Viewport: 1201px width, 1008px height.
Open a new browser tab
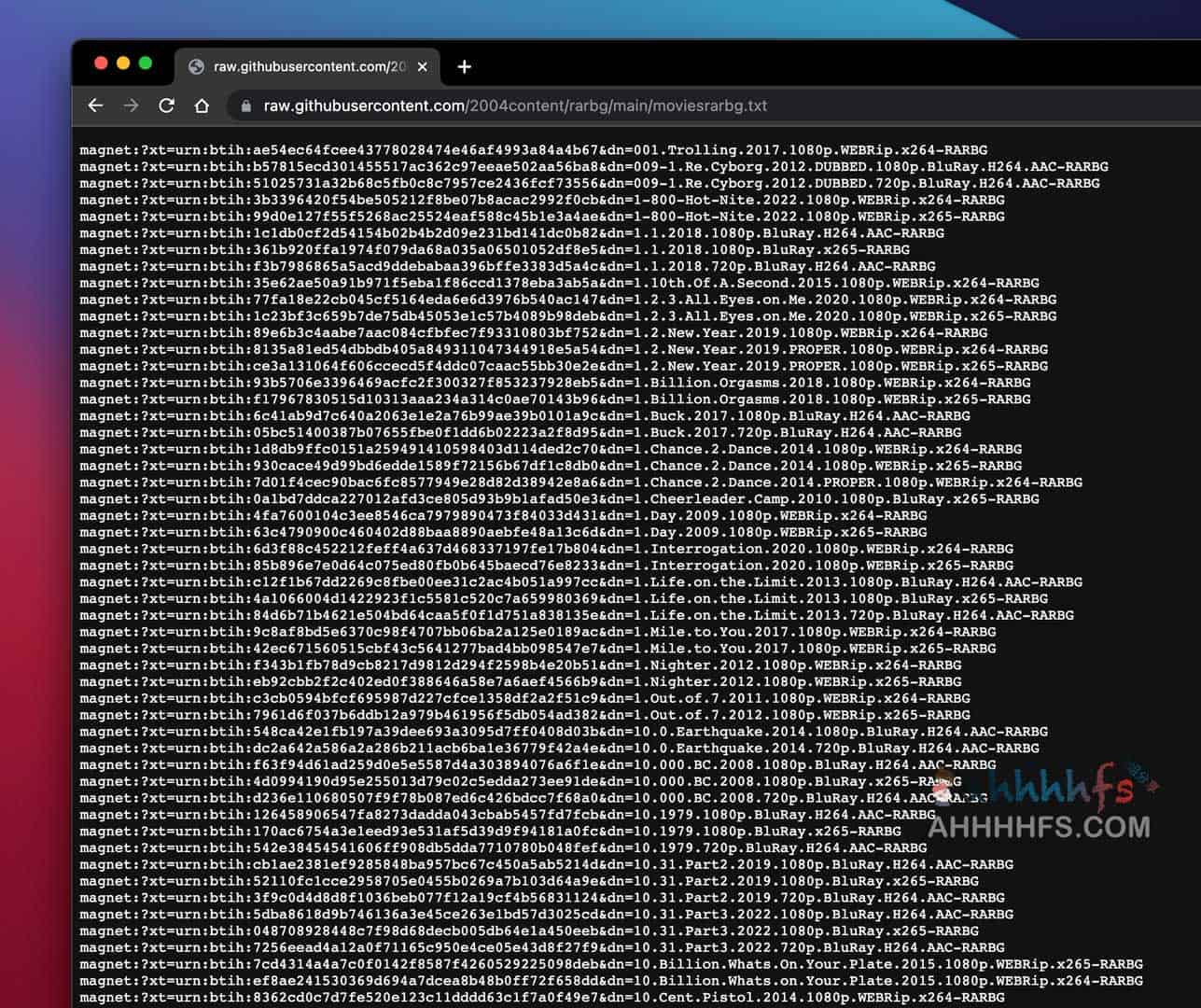click(x=464, y=66)
